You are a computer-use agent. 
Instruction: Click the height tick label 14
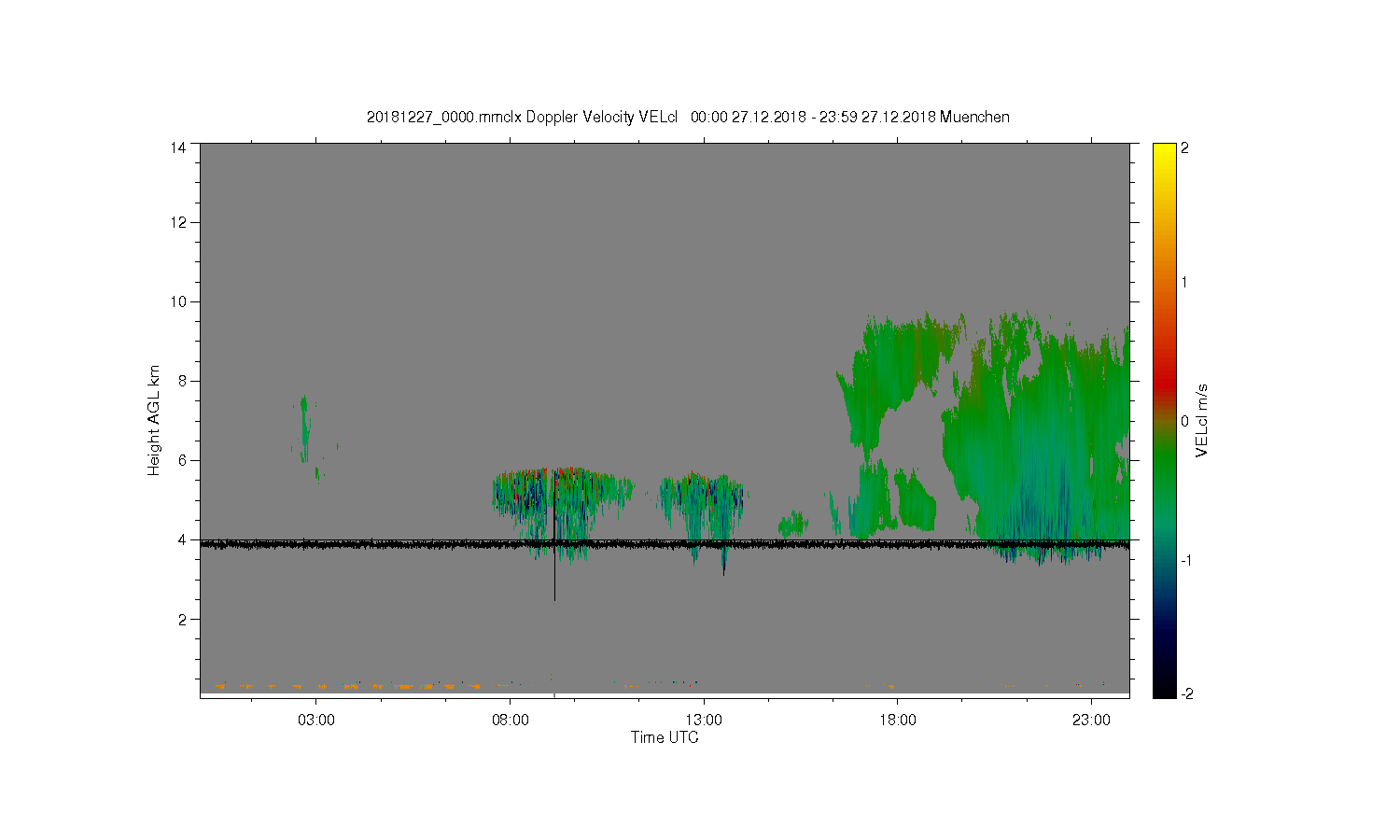[178, 147]
